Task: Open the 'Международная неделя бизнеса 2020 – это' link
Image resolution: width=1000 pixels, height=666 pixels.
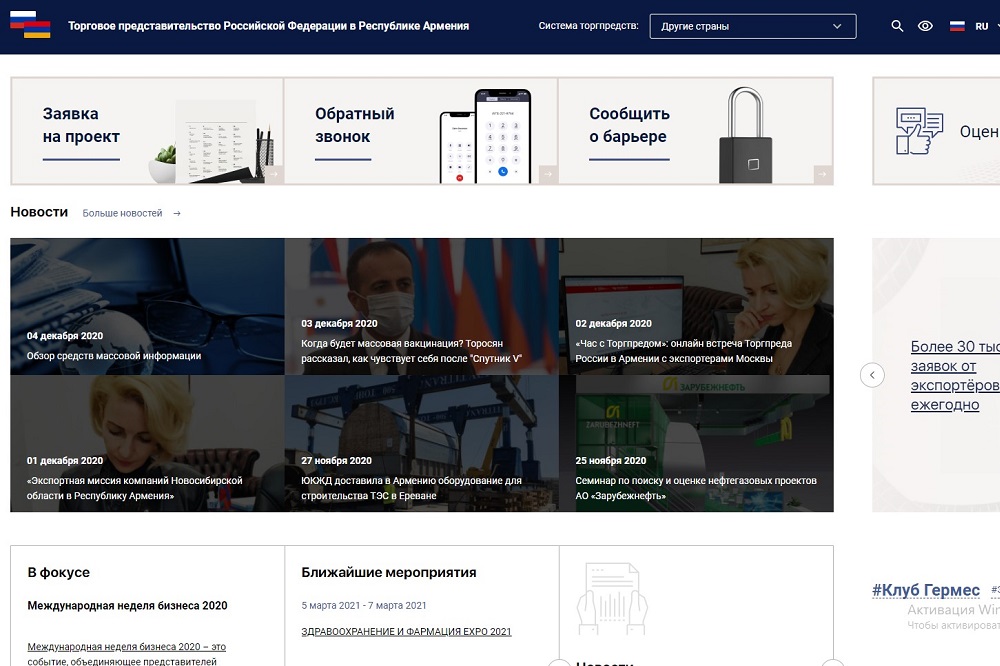Action: coord(126,647)
